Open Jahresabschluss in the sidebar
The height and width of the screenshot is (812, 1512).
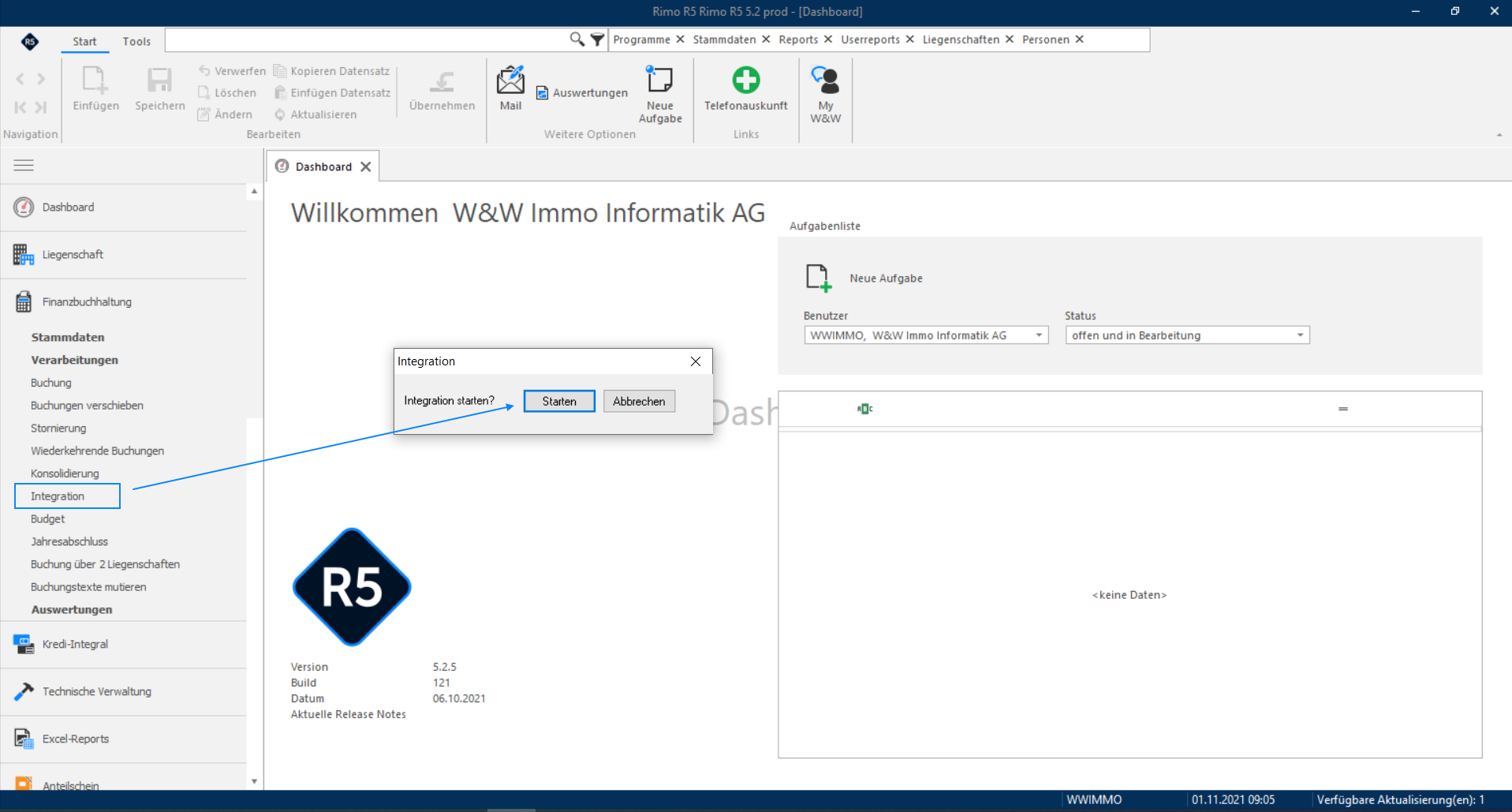point(69,542)
